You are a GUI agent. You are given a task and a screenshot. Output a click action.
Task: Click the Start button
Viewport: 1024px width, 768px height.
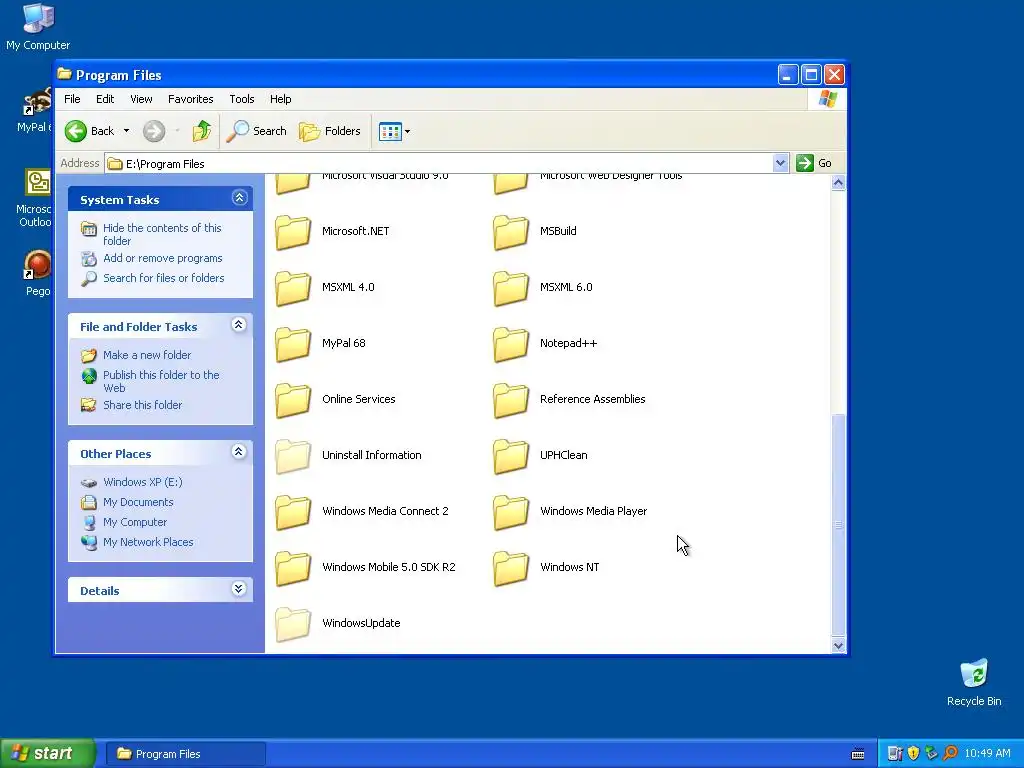(x=47, y=754)
